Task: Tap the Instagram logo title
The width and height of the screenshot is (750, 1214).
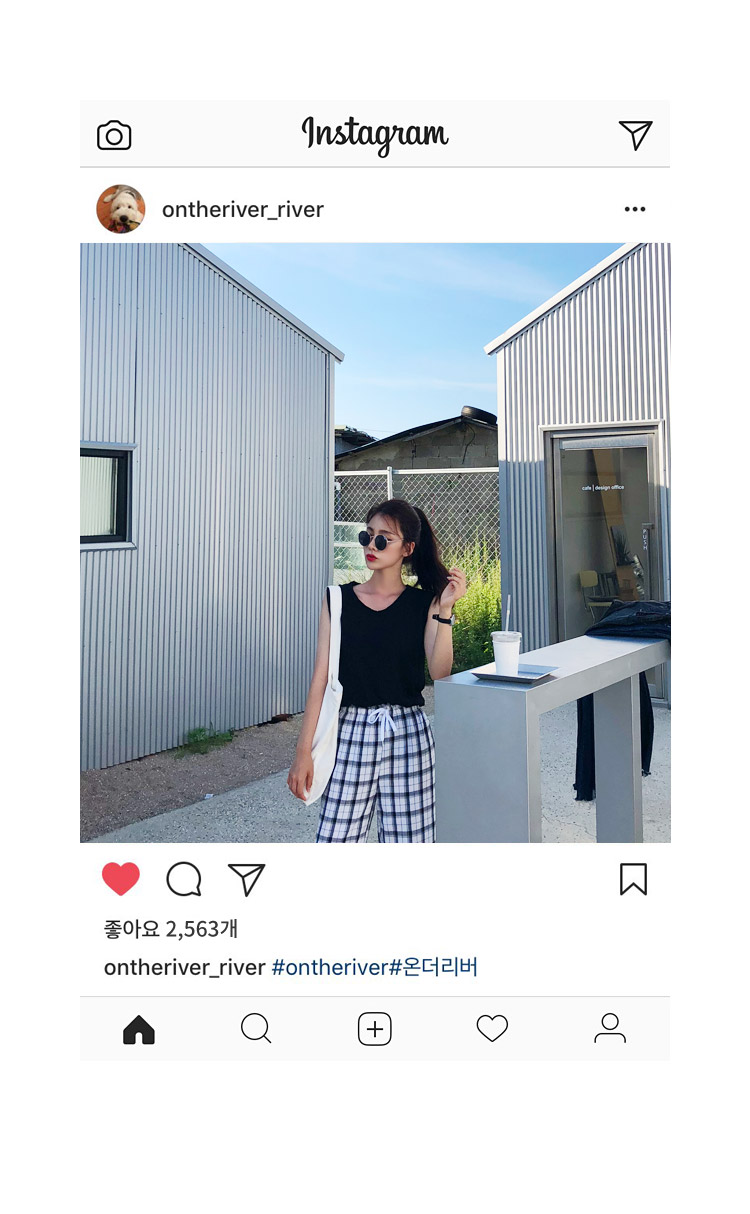Action: (375, 135)
